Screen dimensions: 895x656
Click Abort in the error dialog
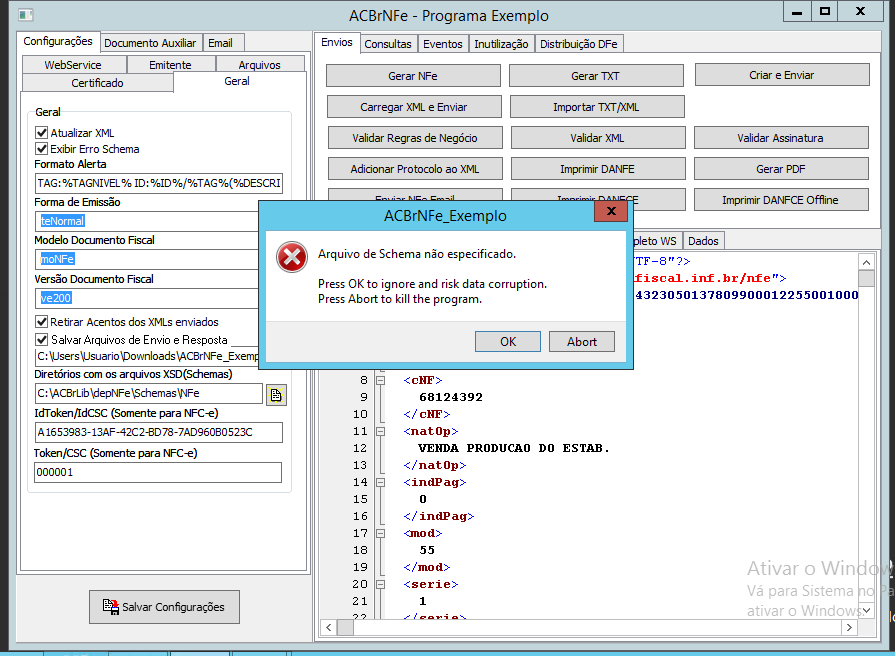pos(582,341)
